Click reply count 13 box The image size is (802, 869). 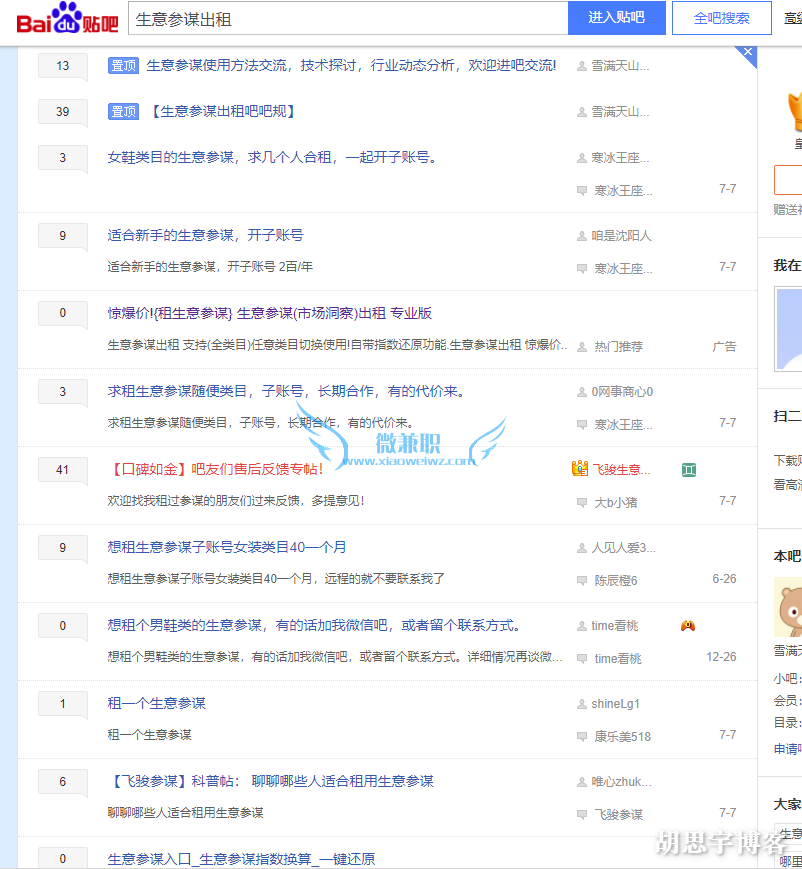(x=63, y=65)
